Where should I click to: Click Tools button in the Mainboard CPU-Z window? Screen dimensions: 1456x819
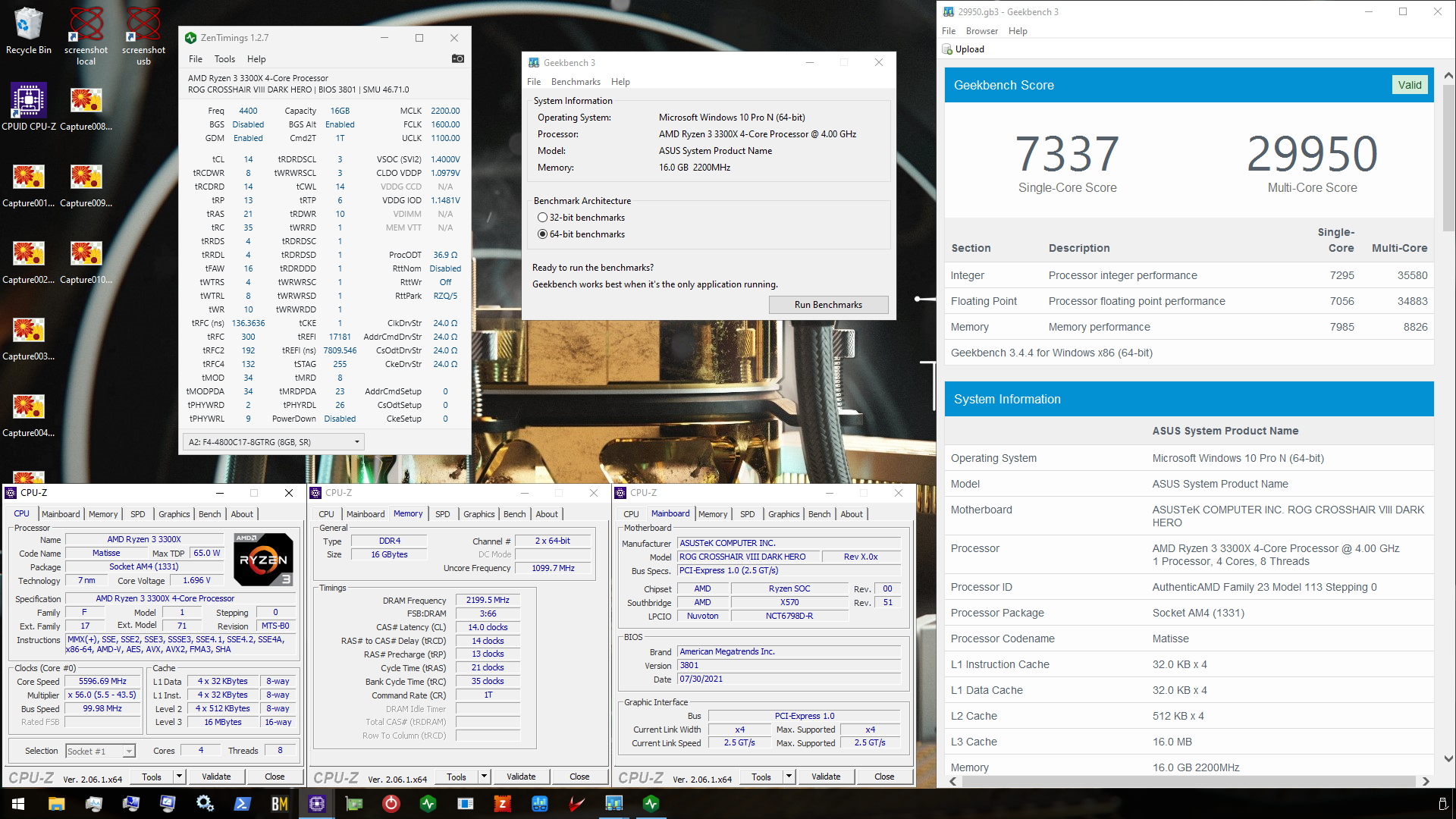(761, 777)
